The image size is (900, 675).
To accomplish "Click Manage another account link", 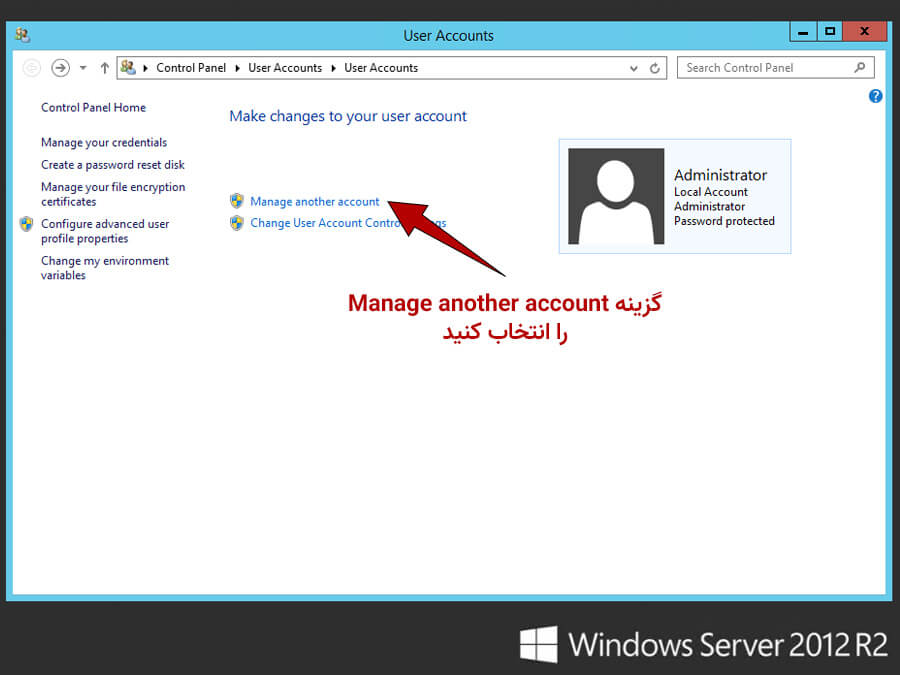I will (315, 201).
